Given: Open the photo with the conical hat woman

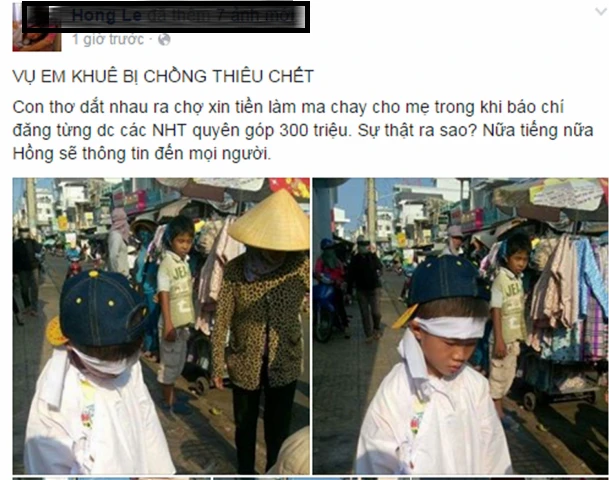Looking at the screenshot, I should 161,326.
